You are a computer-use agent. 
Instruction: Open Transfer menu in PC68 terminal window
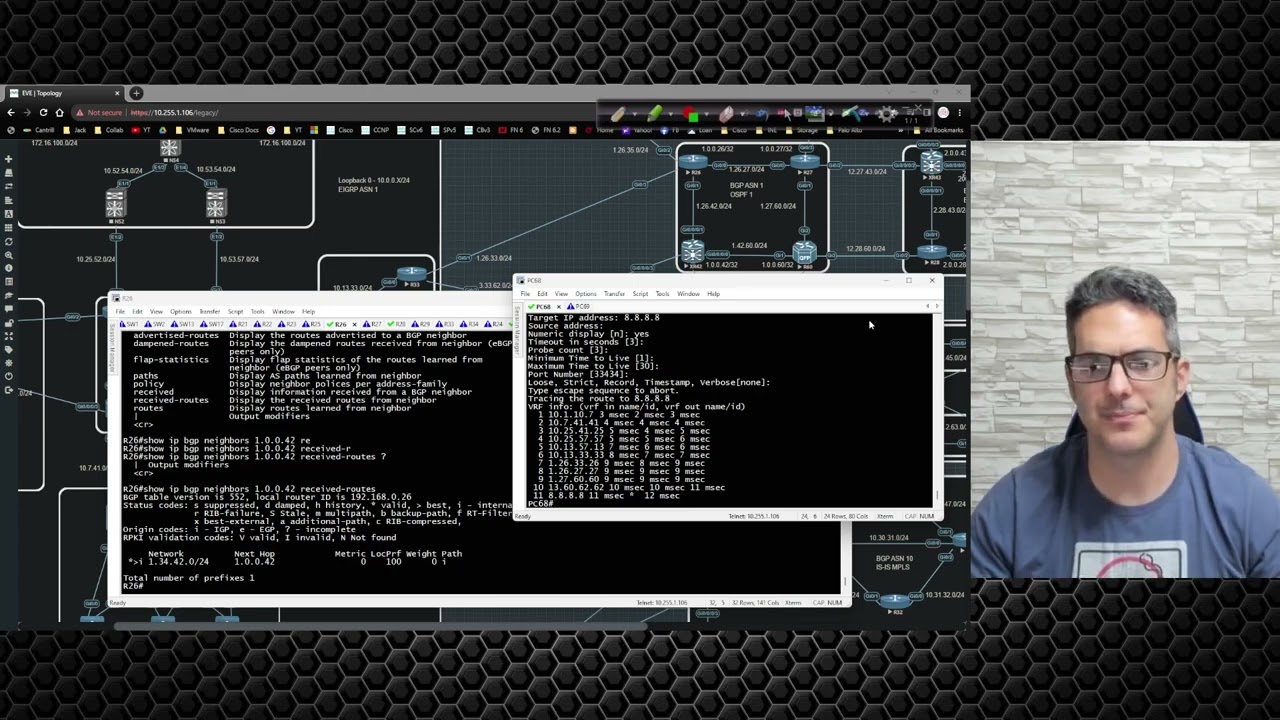[614, 294]
